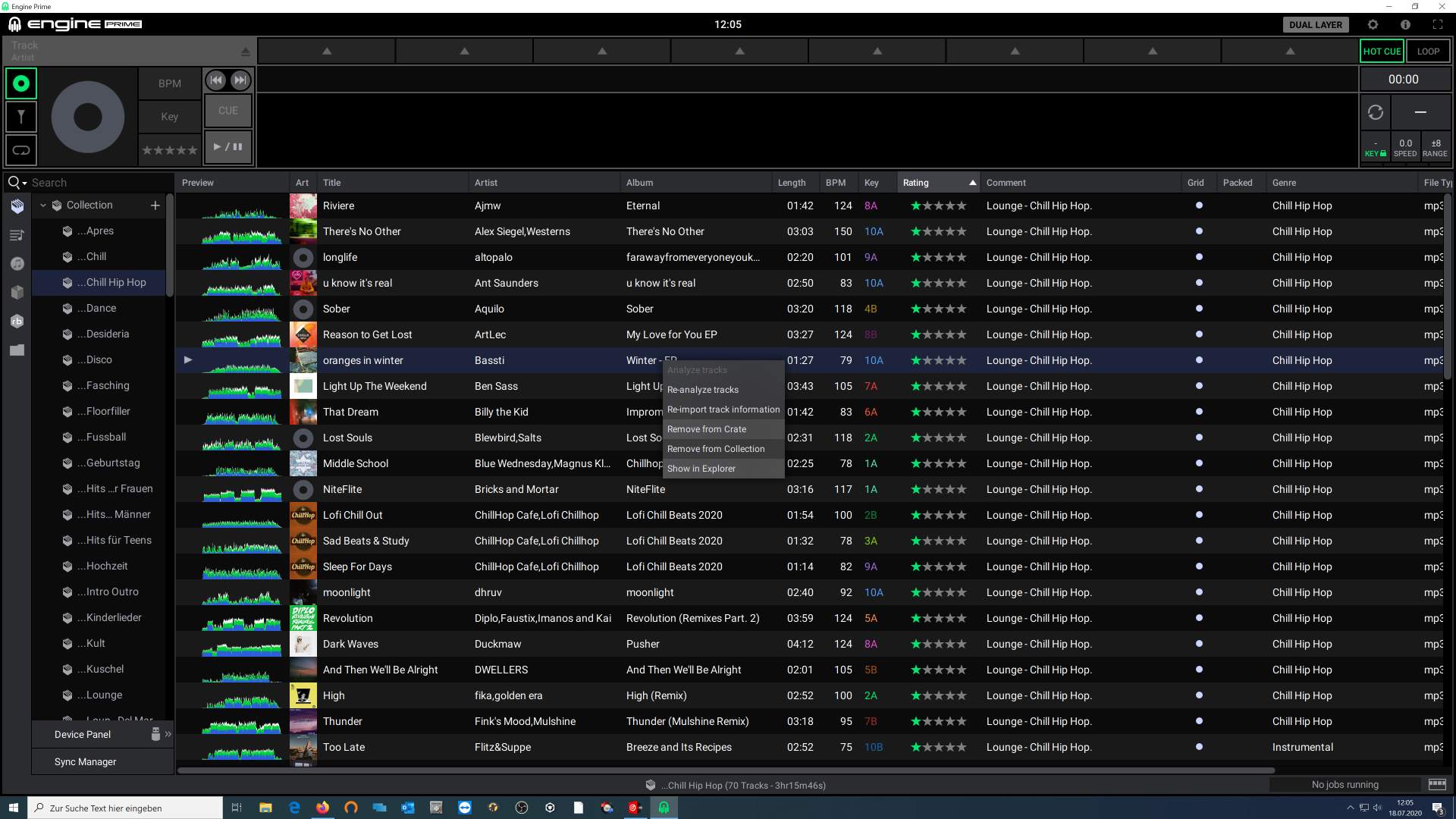Click the loop icon in deck panel

[21, 150]
